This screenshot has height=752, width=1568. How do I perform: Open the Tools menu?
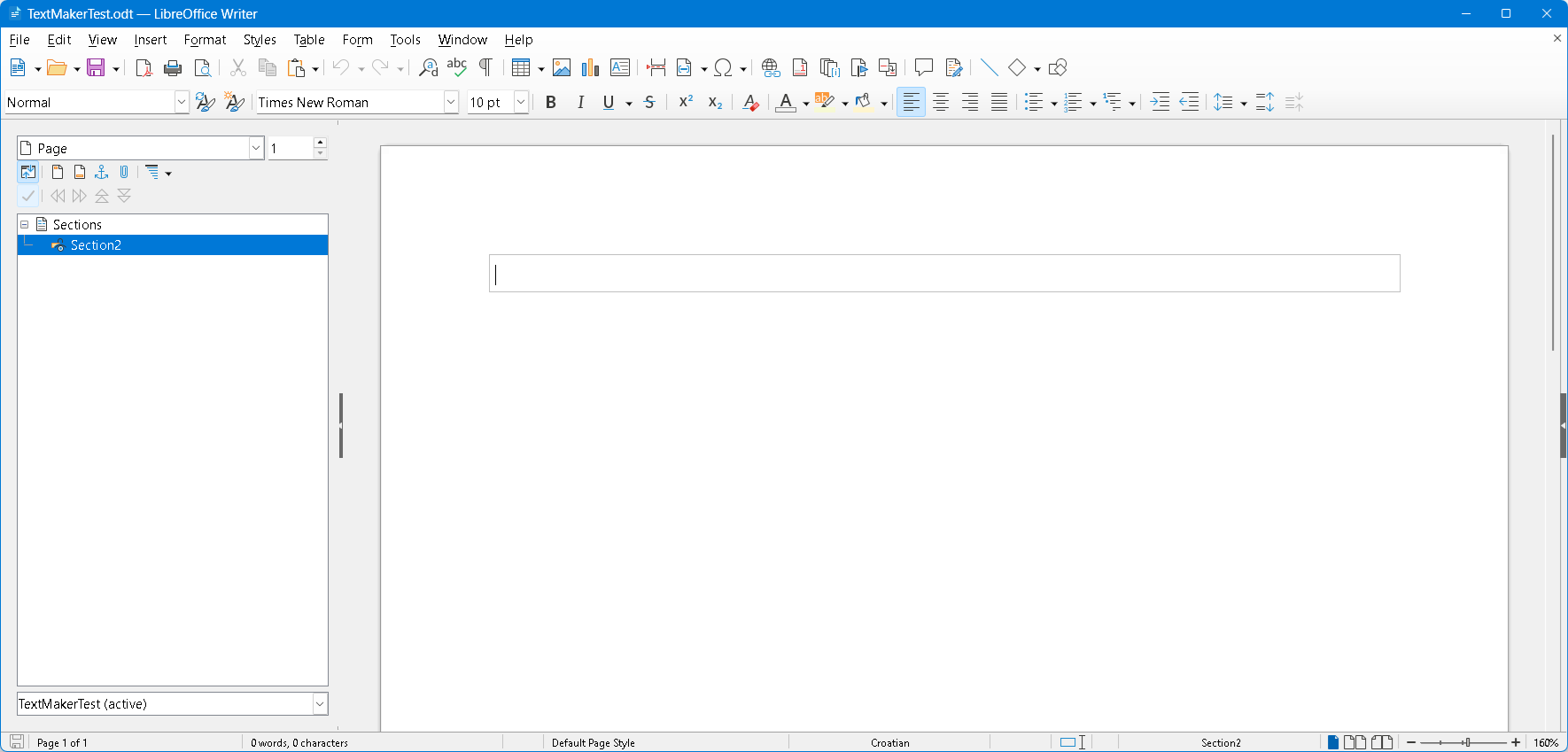(x=405, y=40)
